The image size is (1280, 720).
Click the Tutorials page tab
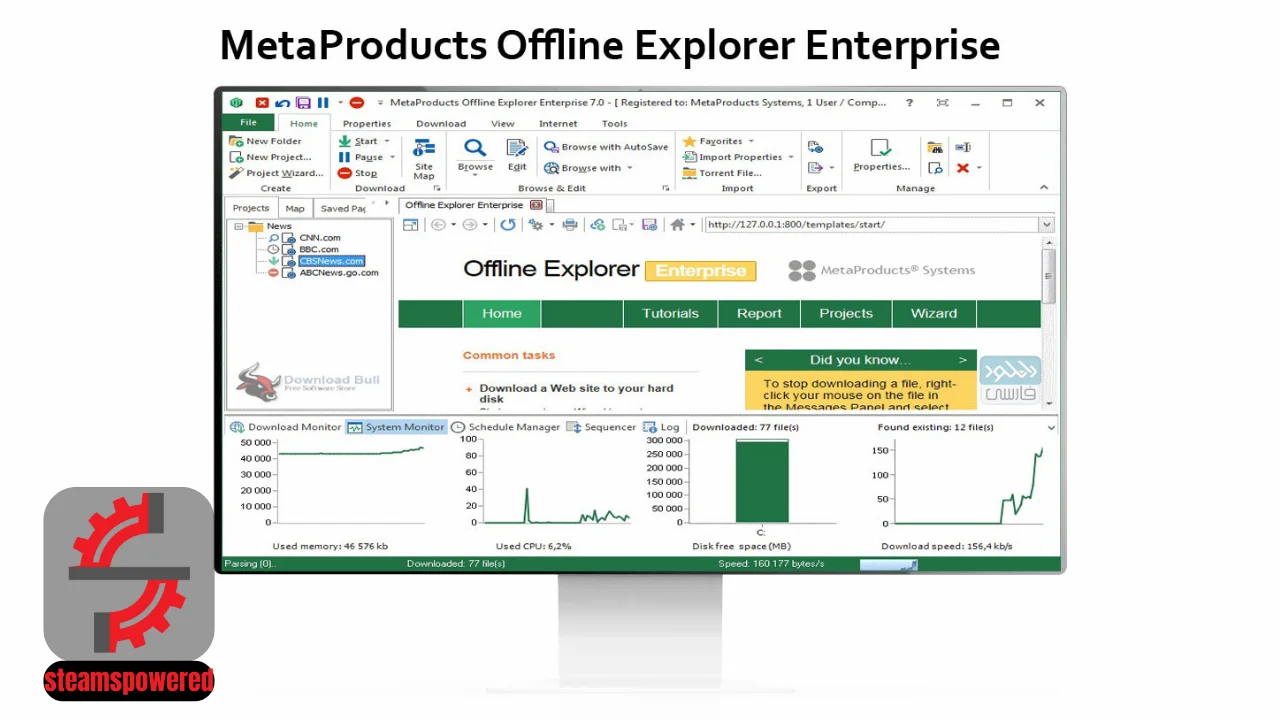click(x=670, y=313)
